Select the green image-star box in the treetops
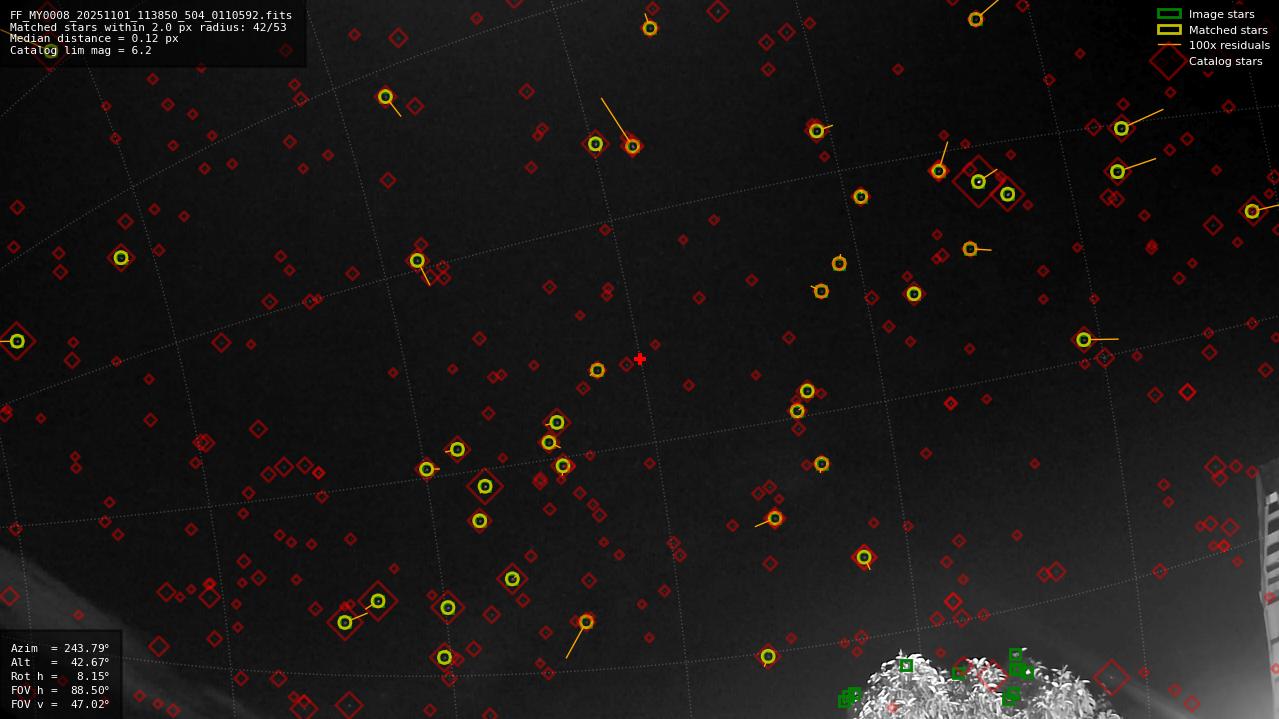Screen dimensions: 1279x719 905,665
